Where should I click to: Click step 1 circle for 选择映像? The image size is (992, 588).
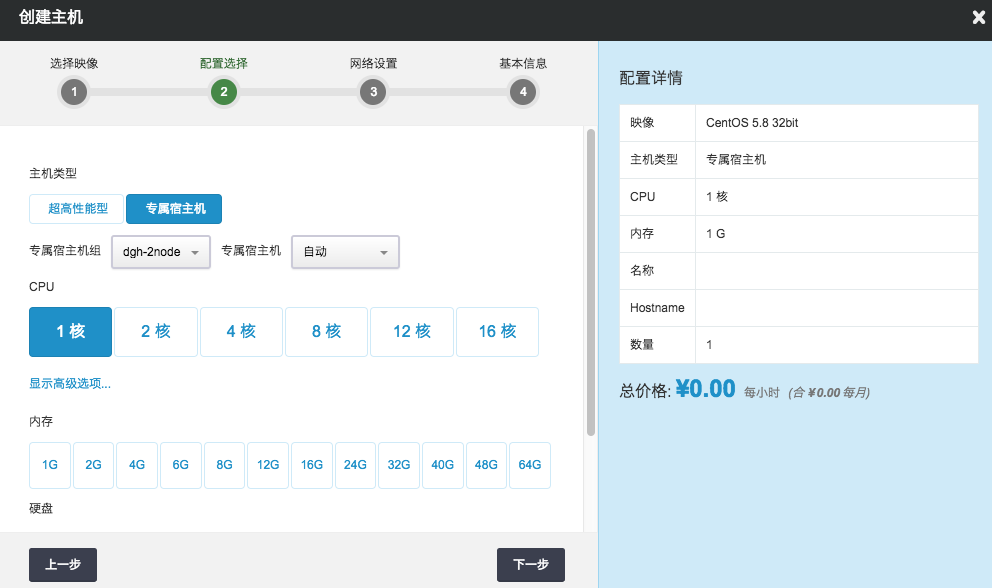tap(74, 93)
